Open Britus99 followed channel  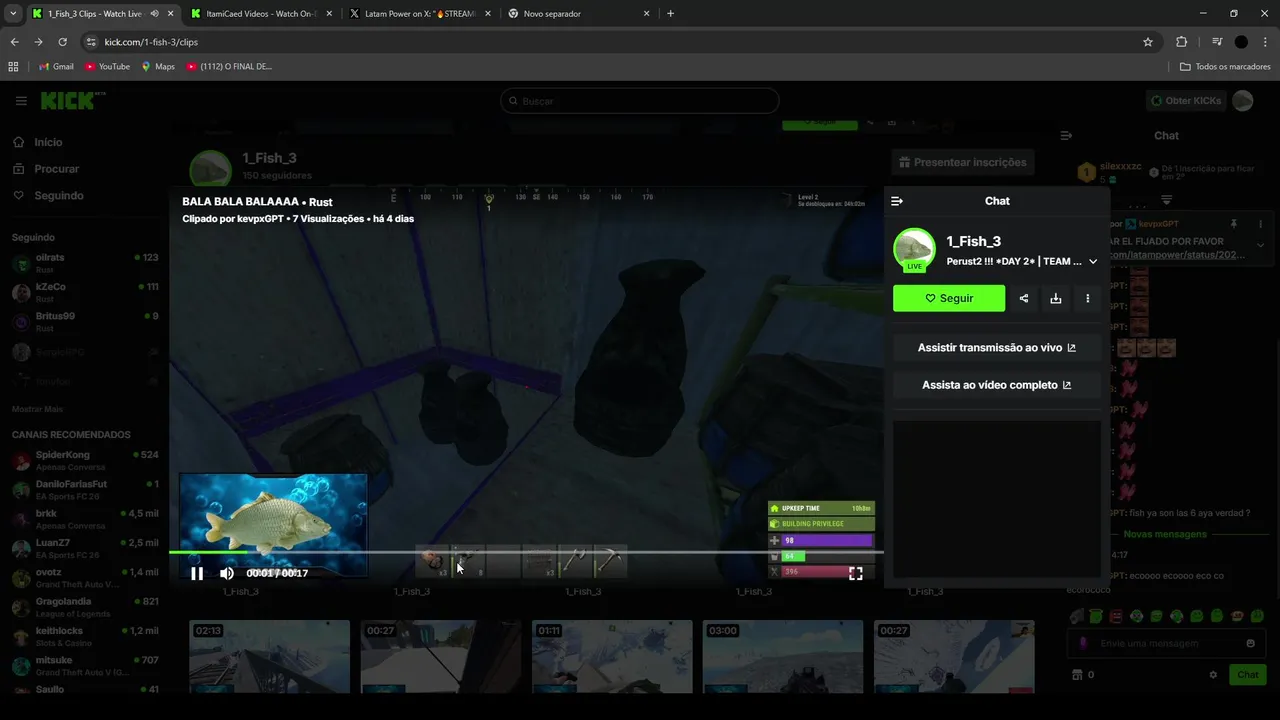(84, 321)
